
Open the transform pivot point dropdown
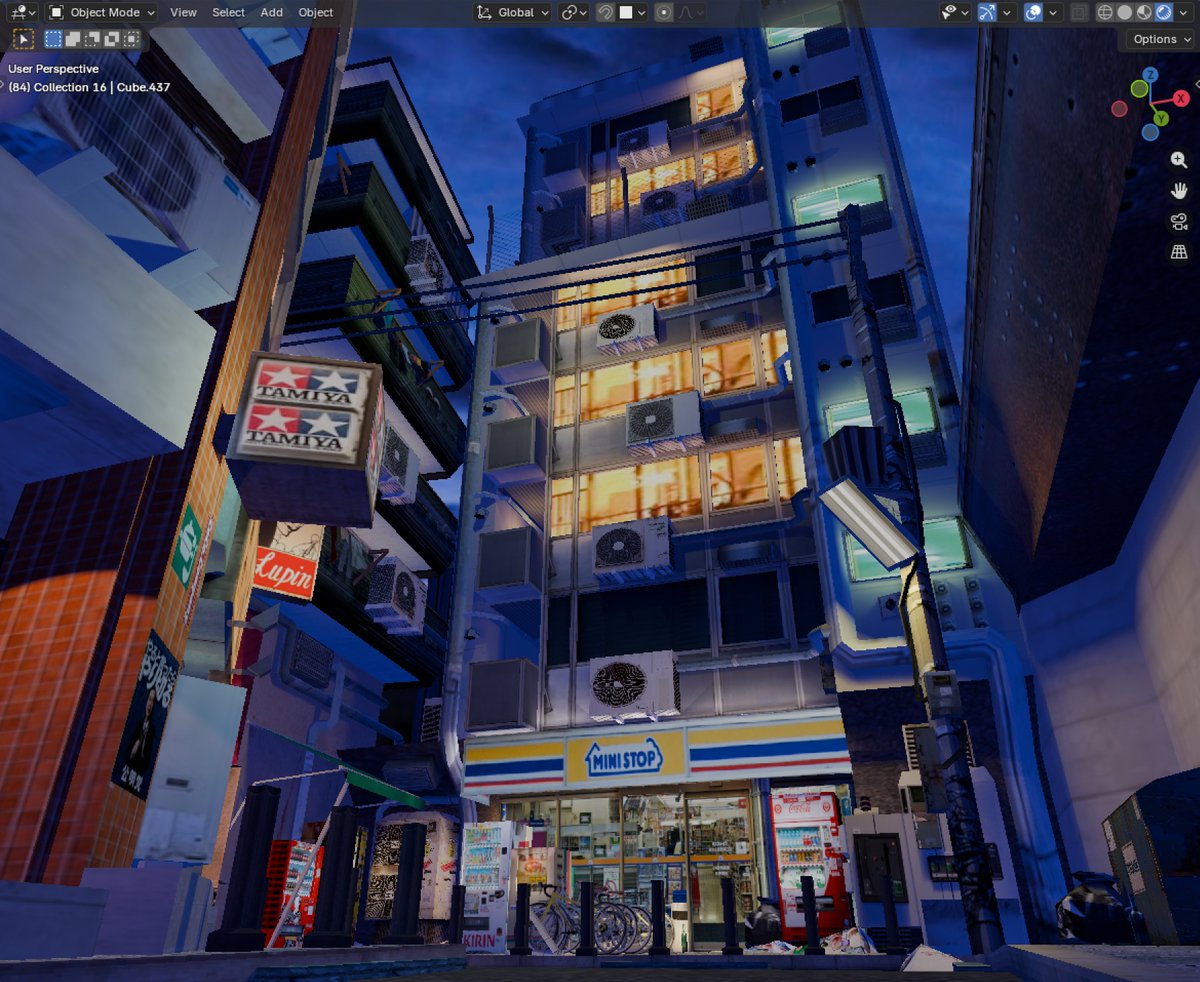574,12
